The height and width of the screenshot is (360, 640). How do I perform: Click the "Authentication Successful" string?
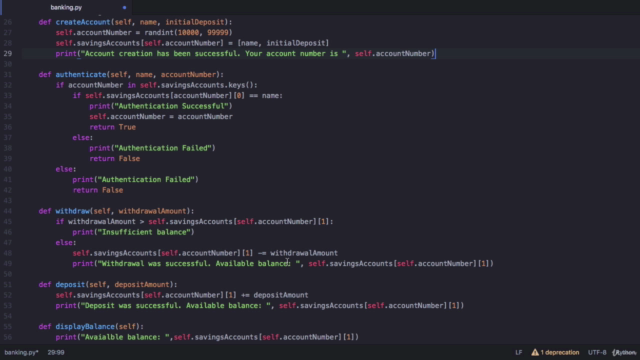[x=171, y=106]
